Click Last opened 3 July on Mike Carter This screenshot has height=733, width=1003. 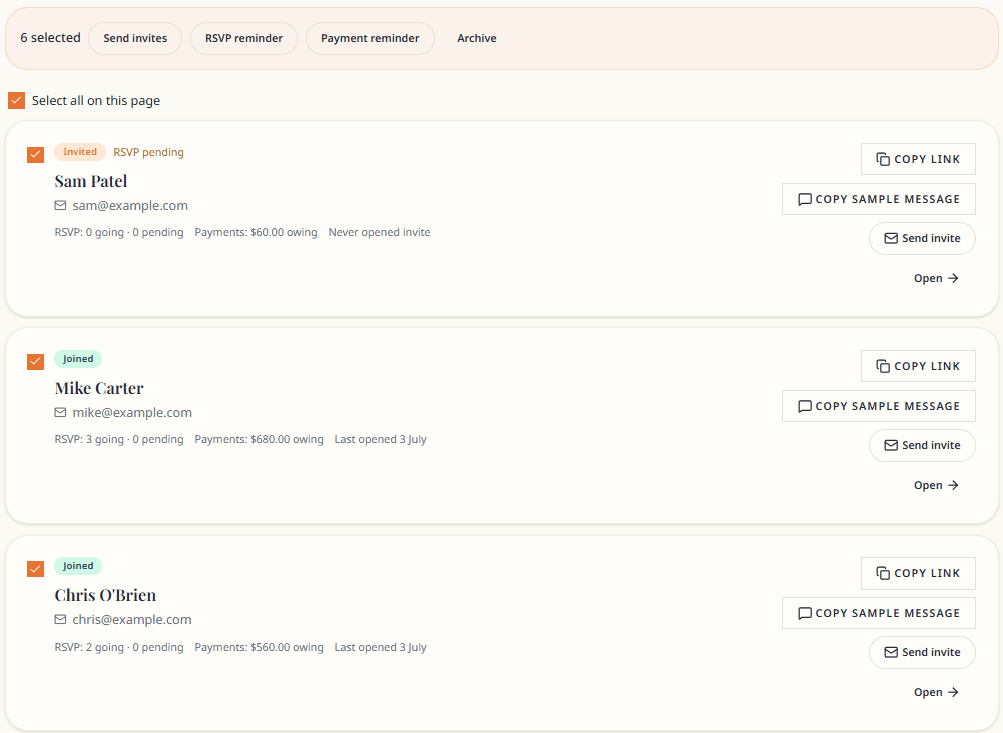click(381, 439)
